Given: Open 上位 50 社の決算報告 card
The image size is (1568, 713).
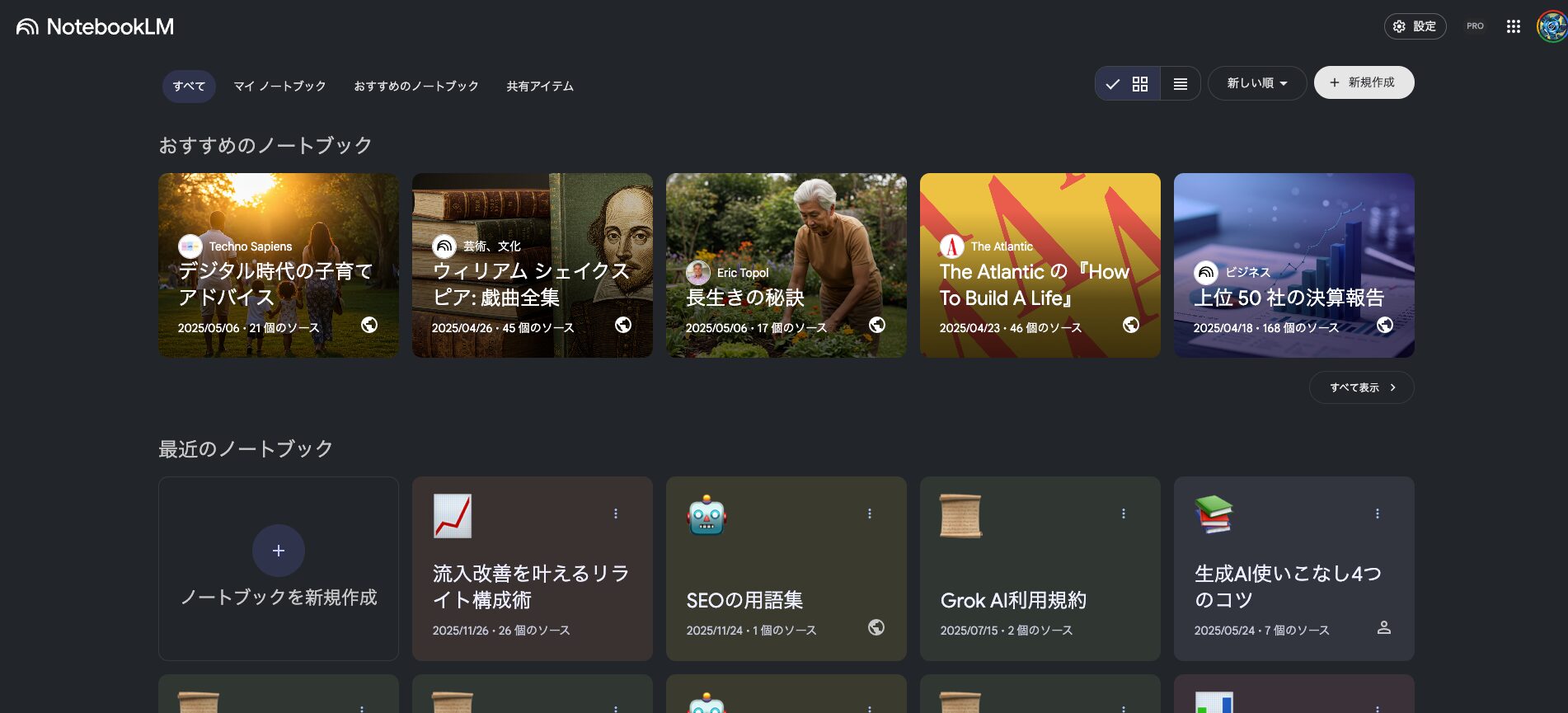Looking at the screenshot, I should pyautogui.click(x=1294, y=265).
